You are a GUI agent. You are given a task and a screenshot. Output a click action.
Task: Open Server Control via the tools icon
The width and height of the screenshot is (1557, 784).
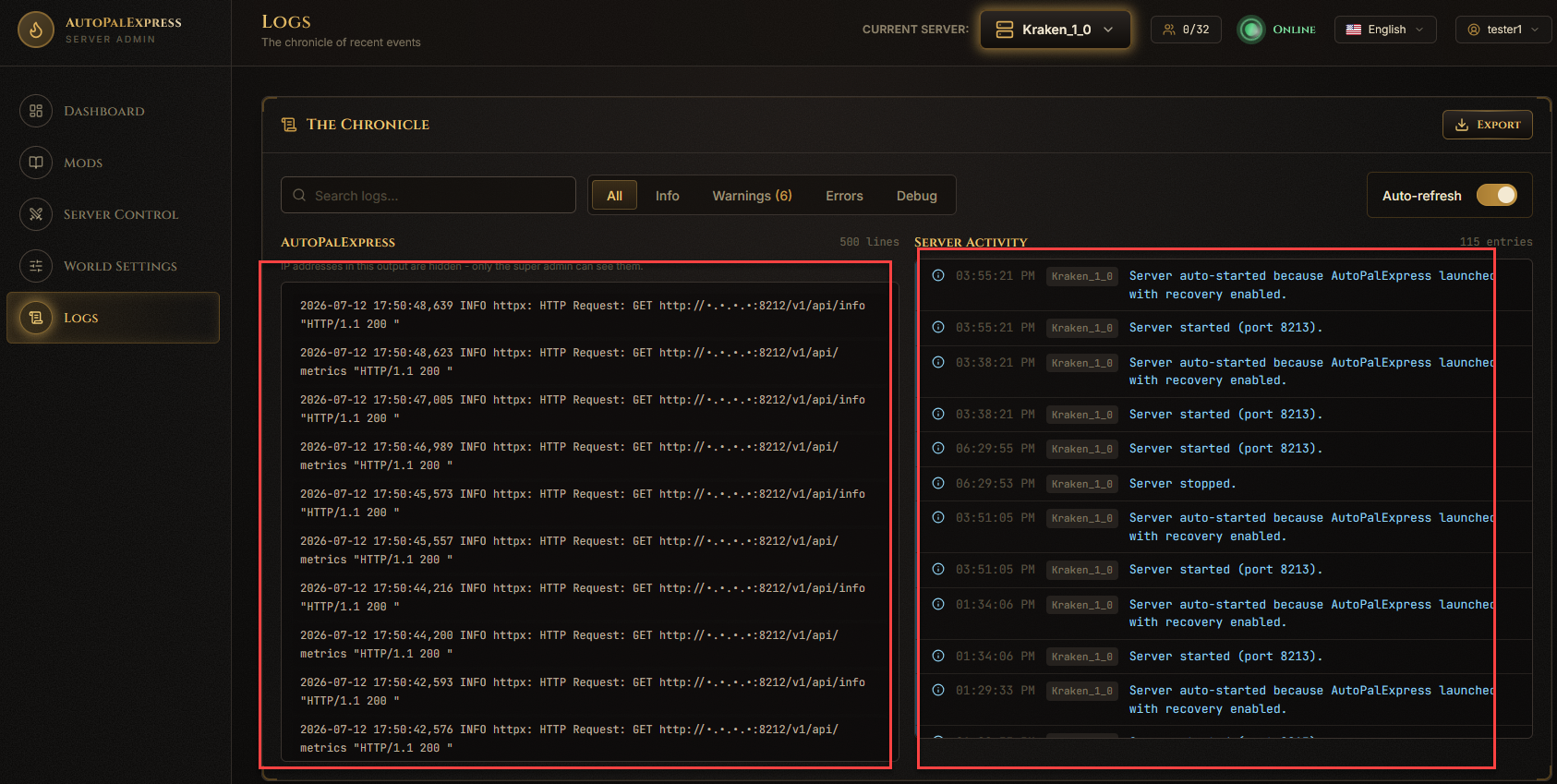point(36,214)
